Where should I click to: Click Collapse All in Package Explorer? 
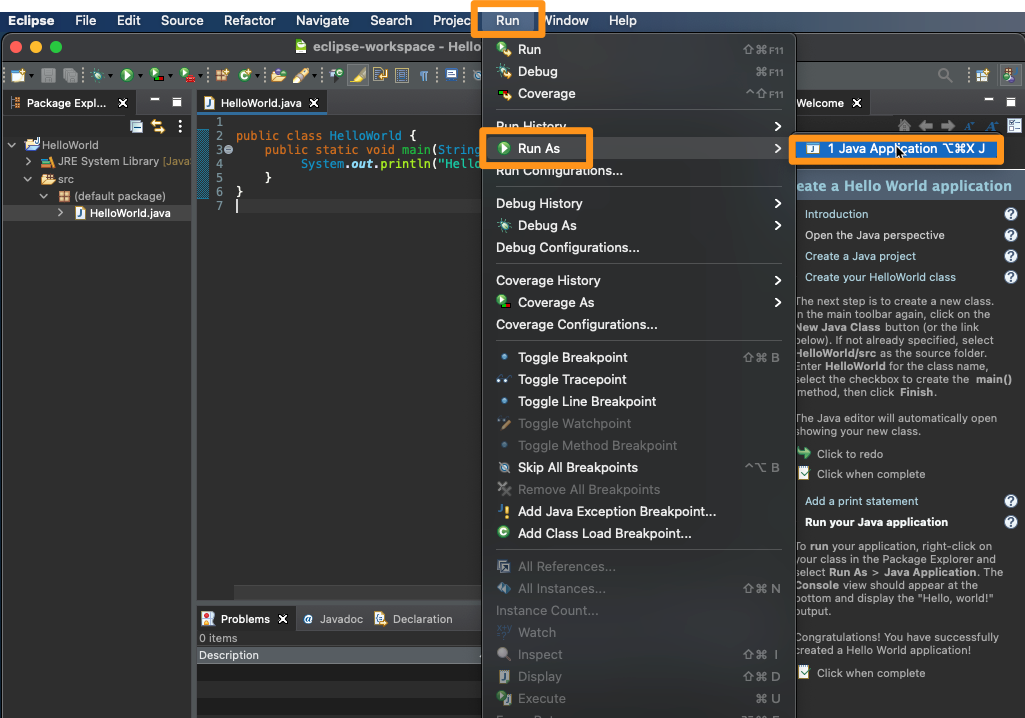pyautogui.click(x=136, y=126)
